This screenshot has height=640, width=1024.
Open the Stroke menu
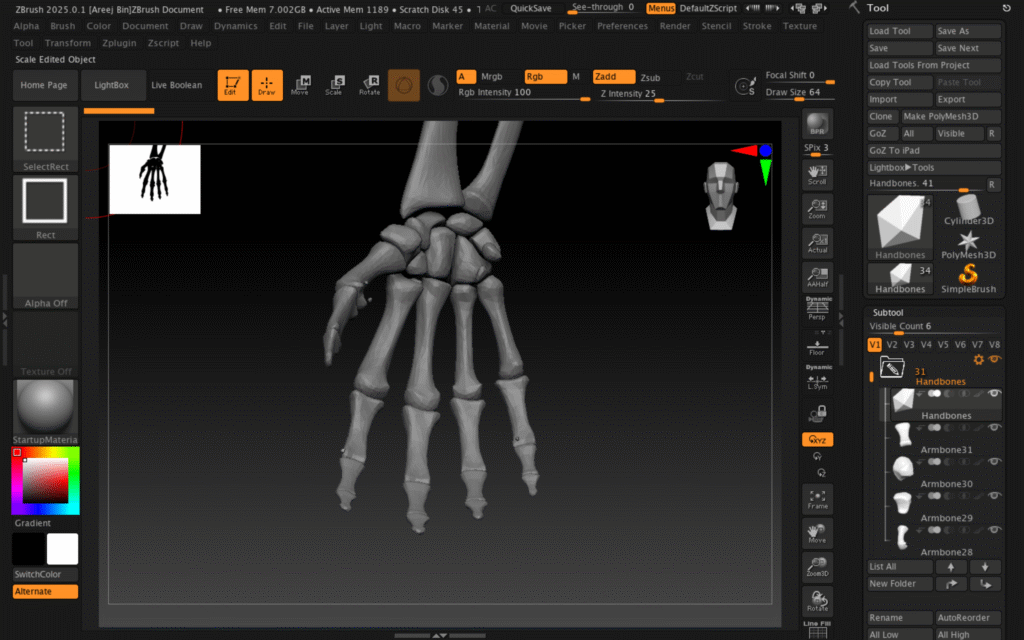pos(757,26)
